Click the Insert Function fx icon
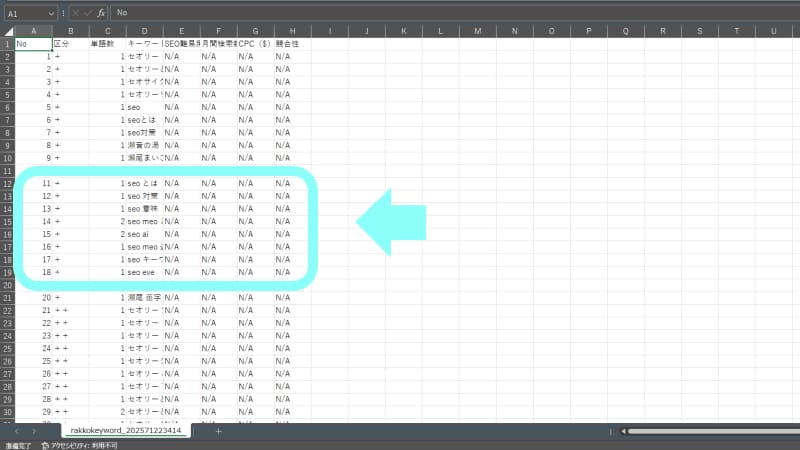The height and width of the screenshot is (450, 800). point(101,13)
